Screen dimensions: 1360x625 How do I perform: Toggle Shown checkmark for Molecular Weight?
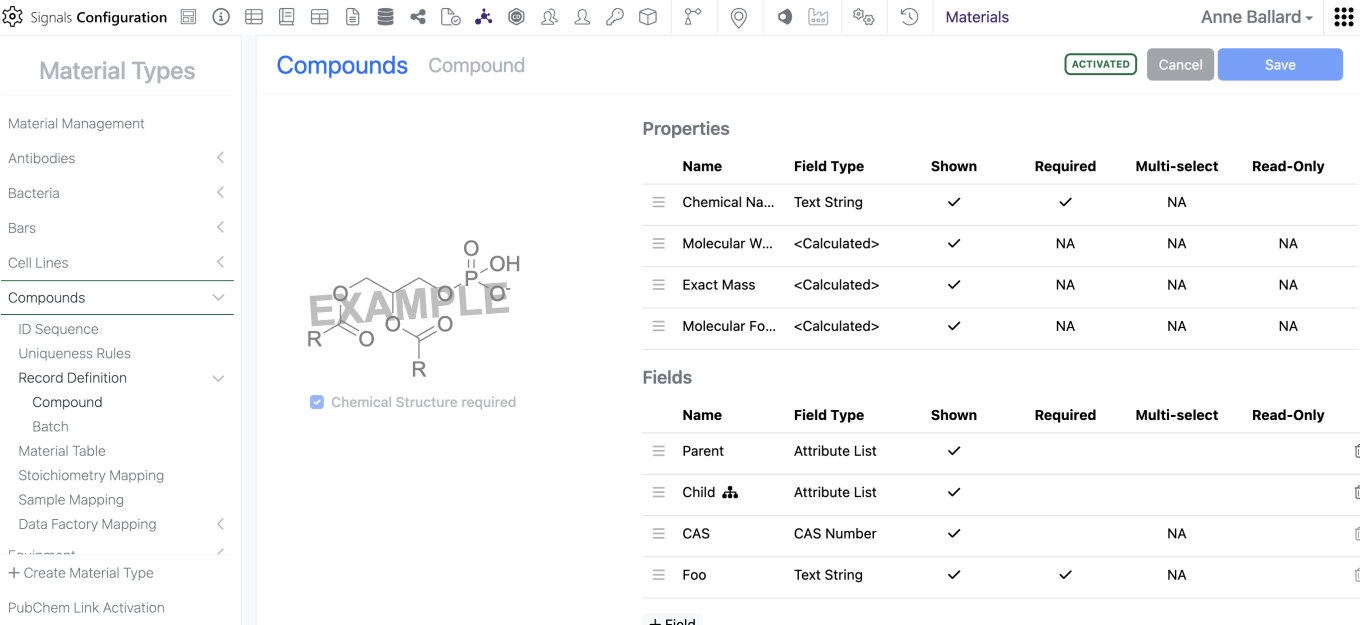pos(954,243)
